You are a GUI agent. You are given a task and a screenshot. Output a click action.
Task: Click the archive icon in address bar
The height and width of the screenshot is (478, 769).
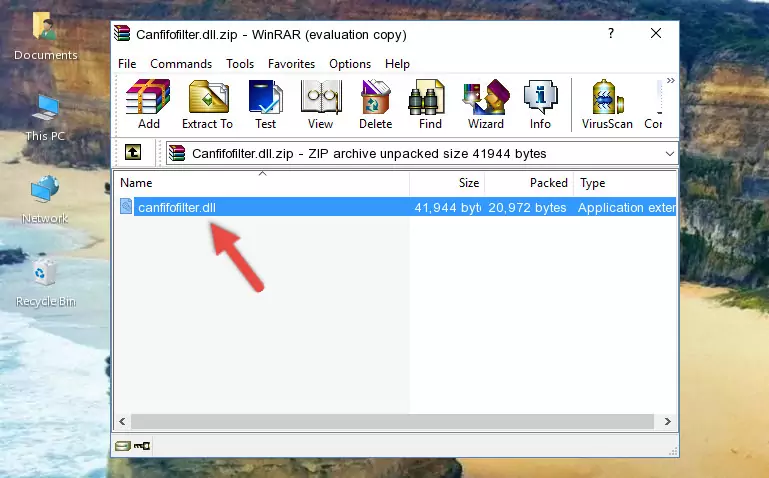pos(177,153)
